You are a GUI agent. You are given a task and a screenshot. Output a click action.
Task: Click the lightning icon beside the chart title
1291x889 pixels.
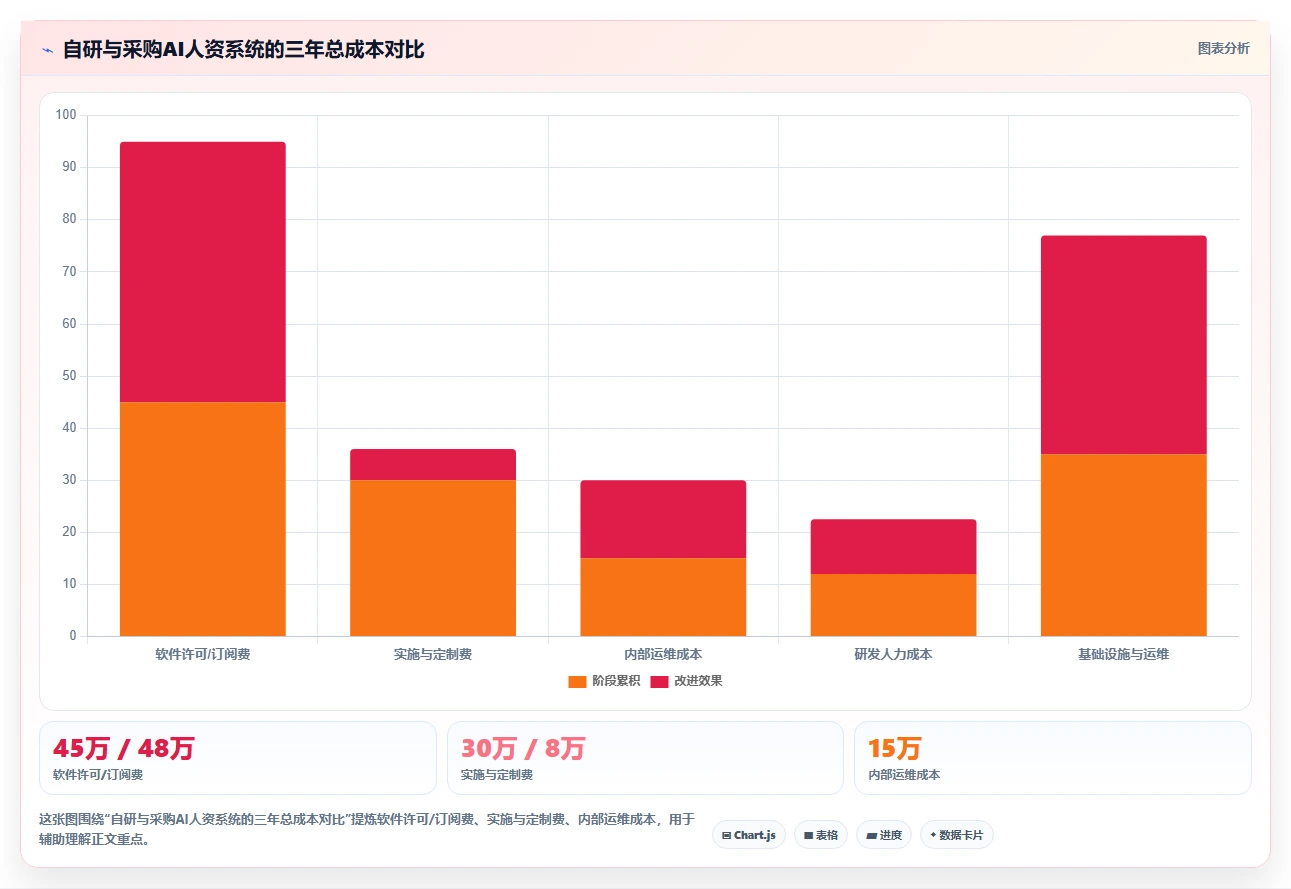pyautogui.click(x=47, y=50)
